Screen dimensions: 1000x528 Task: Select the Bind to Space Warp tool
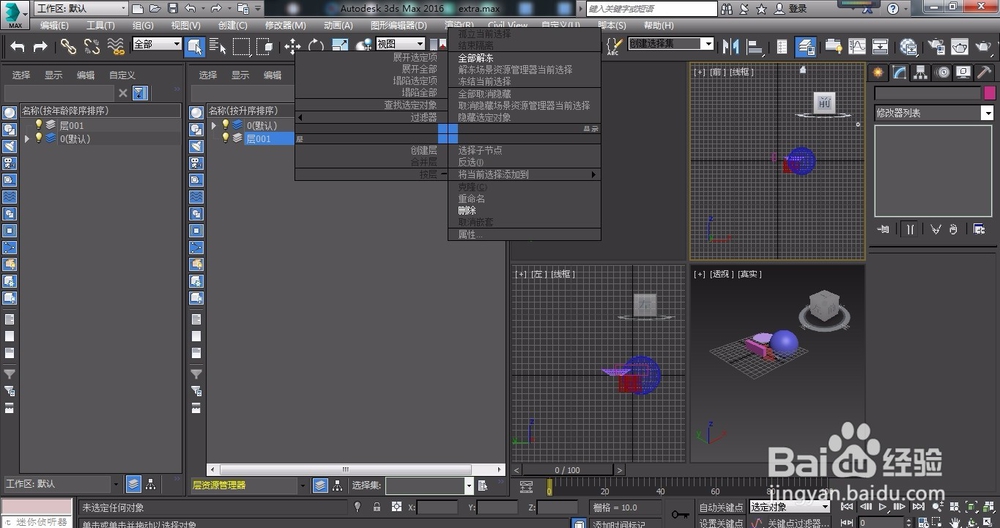tap(115, 47)
